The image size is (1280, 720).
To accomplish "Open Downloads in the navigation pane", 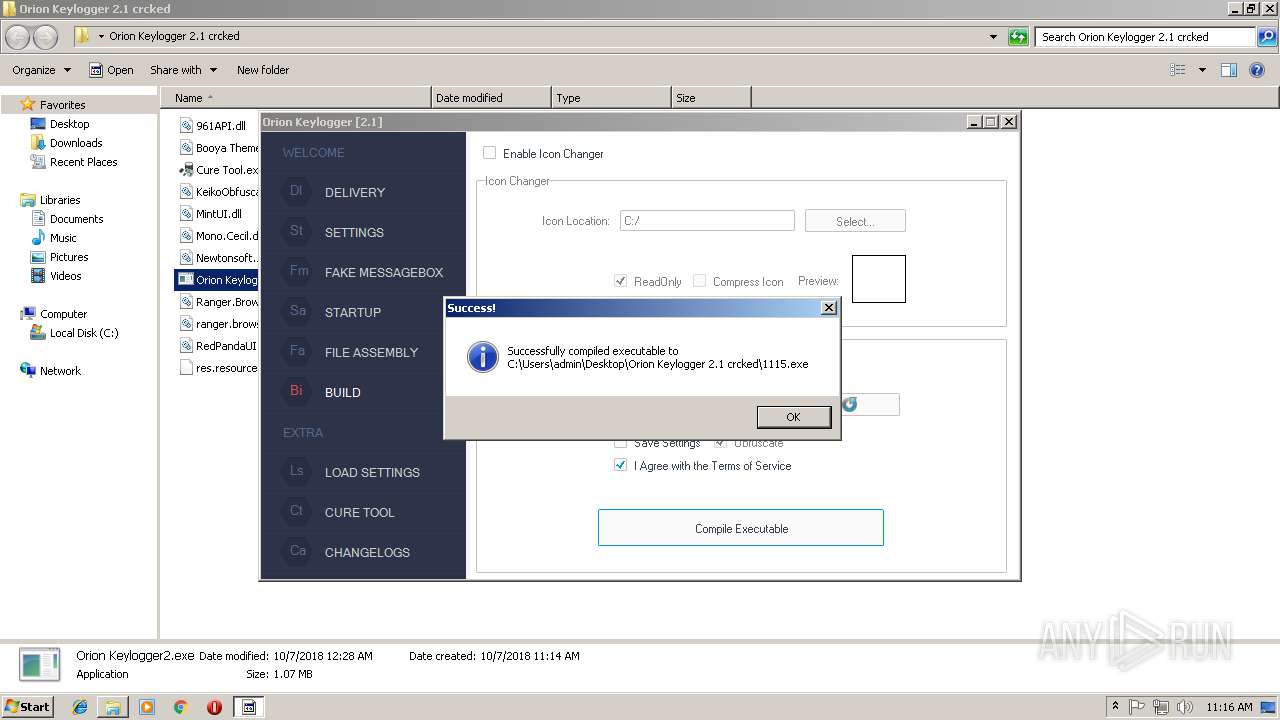I will [x=76, y=143].
